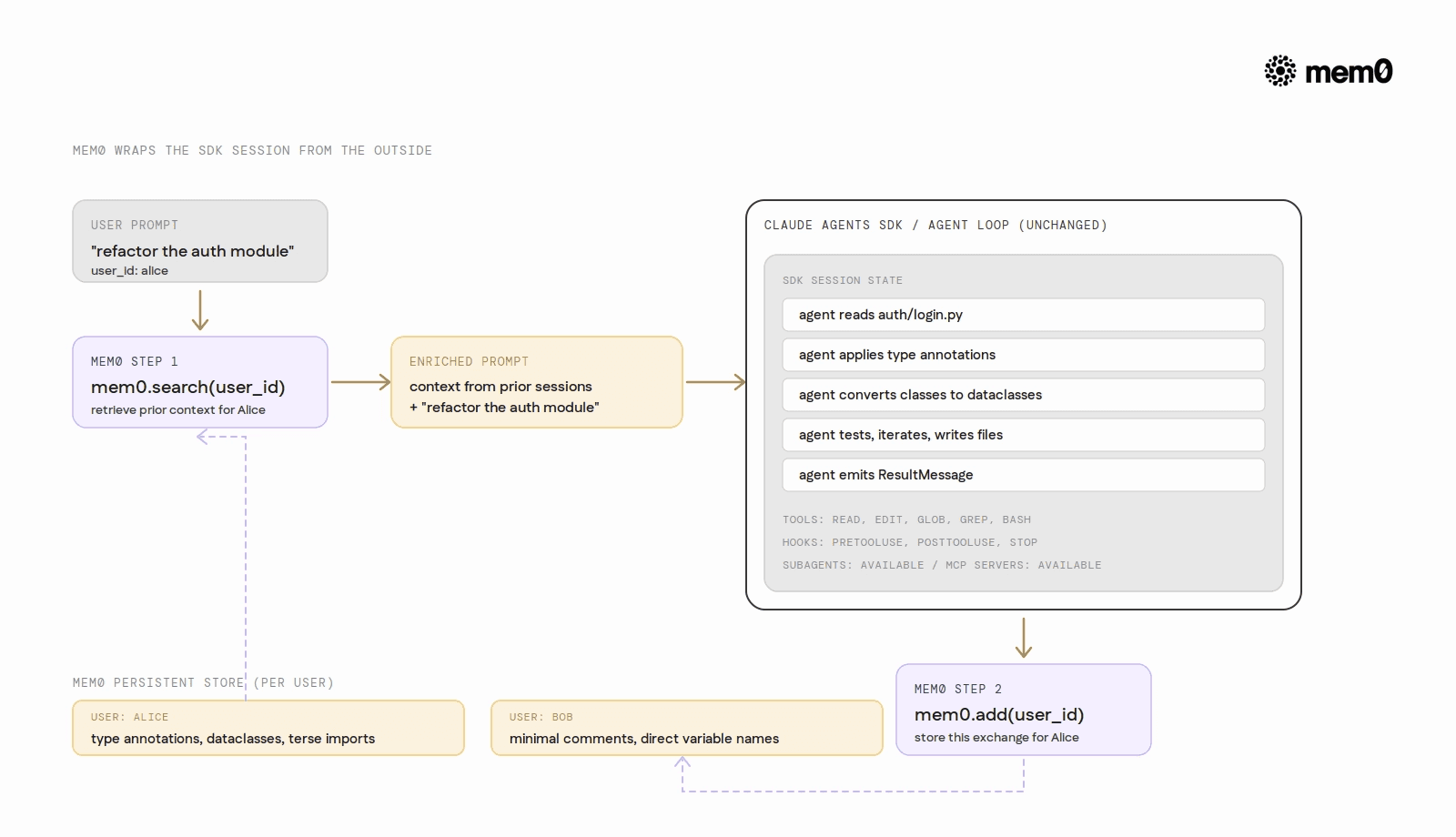Click the User Bob memory store box
Screen dimensions: 1456x837
click(x=687, y=728)
